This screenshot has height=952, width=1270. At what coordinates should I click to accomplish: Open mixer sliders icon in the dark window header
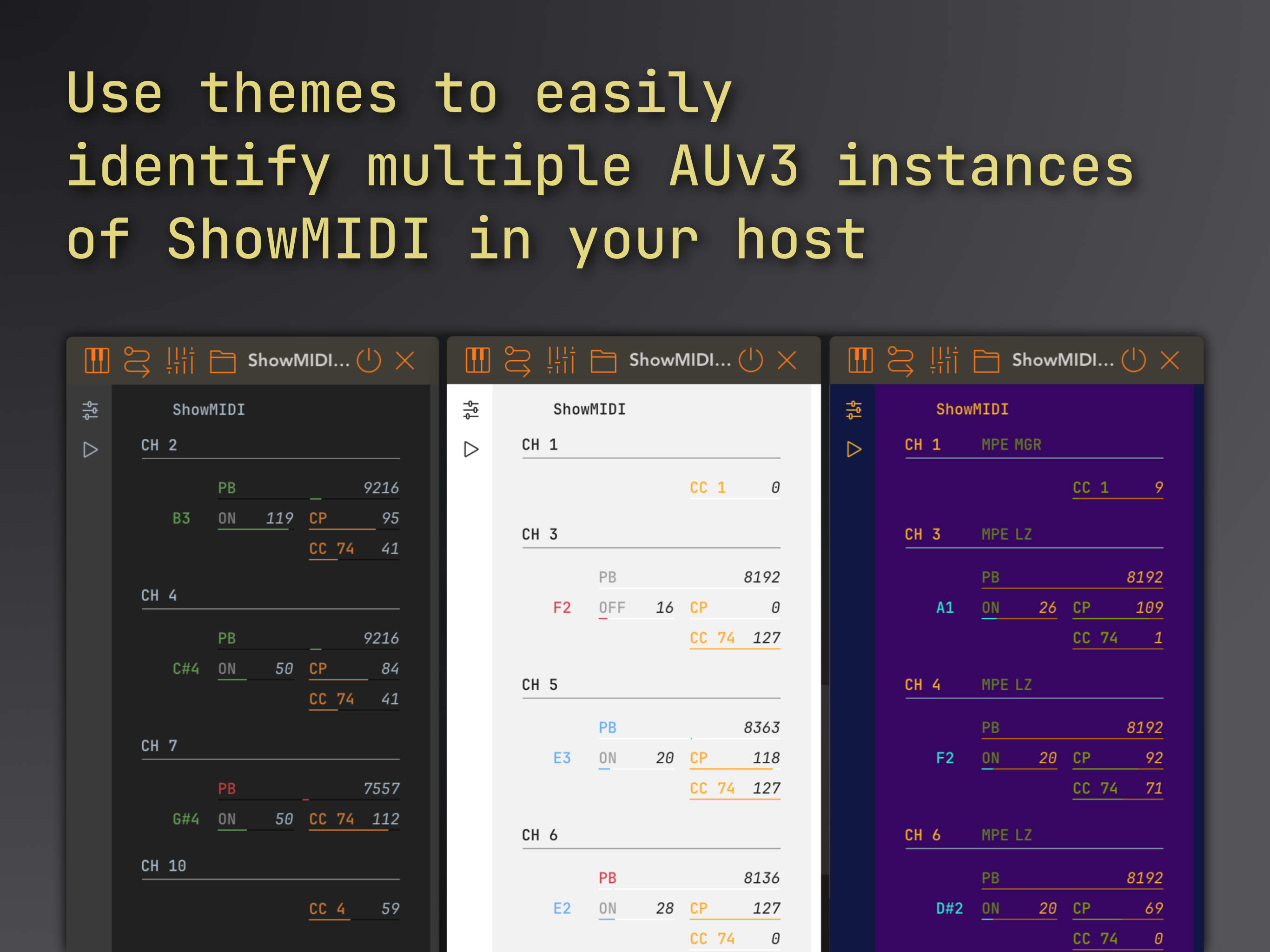181,361
